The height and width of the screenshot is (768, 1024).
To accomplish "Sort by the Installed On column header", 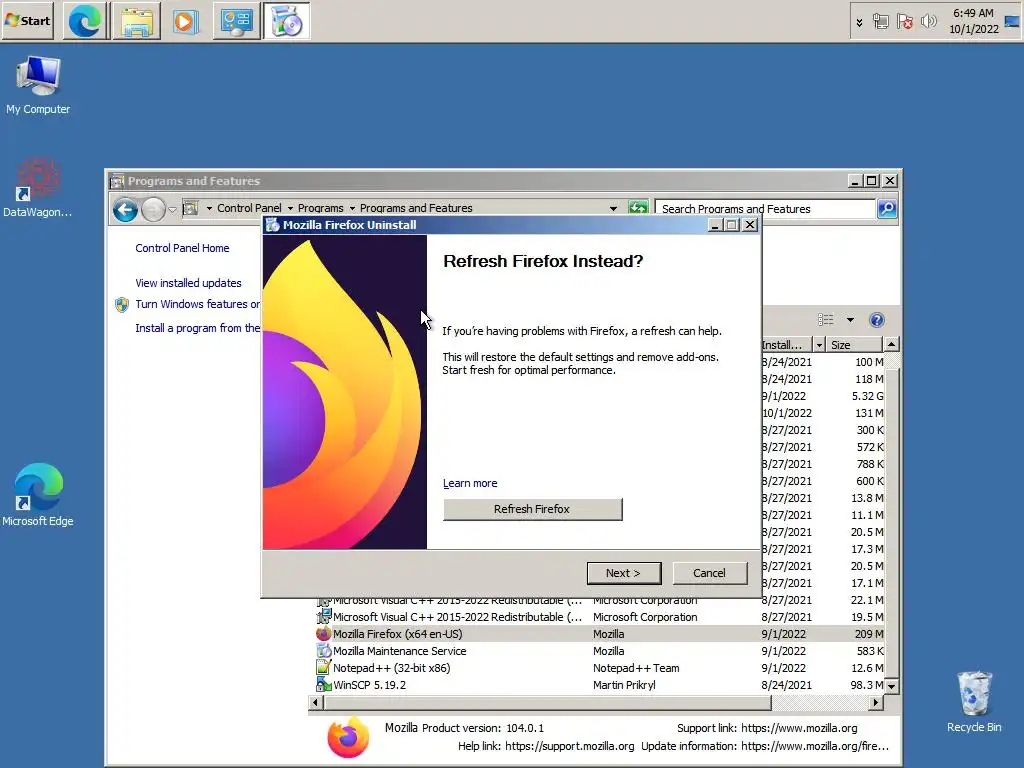I will (786, 345).
